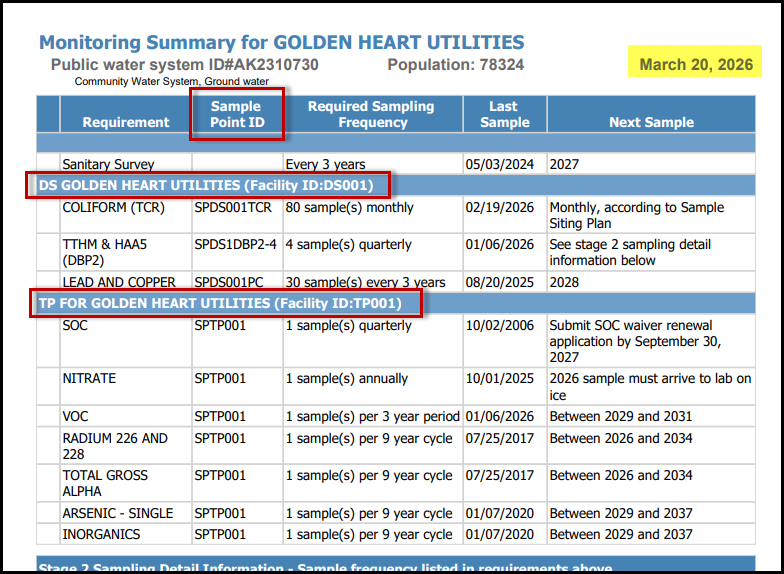Click the highlighted March 20, 2026 date
The width and height of the screenshot is (784, 574).
696,64
